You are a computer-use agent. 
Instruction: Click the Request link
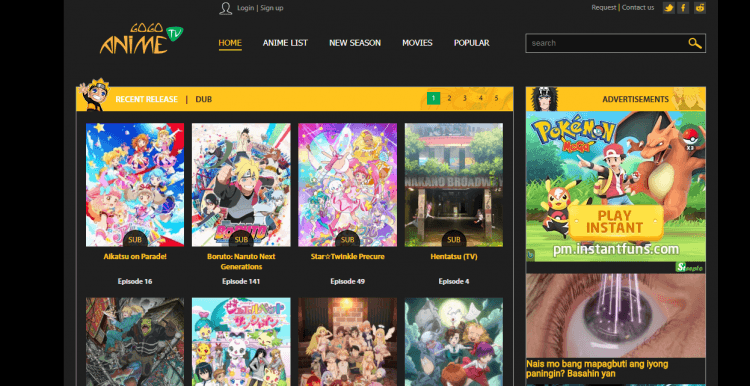pos(604,8)
